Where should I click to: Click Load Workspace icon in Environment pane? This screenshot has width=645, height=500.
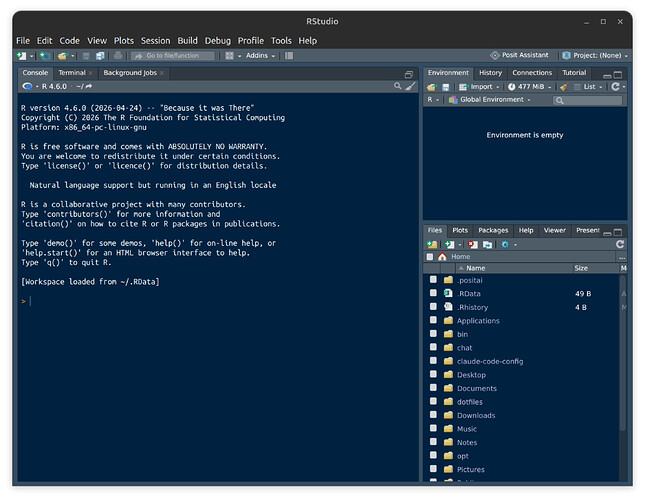(432, 87)
